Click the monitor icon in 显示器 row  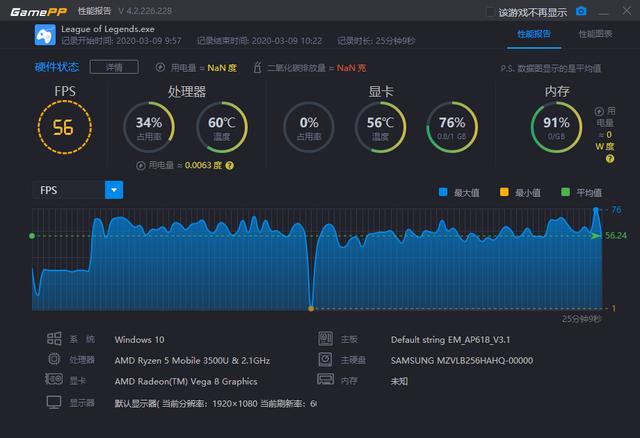54,402
